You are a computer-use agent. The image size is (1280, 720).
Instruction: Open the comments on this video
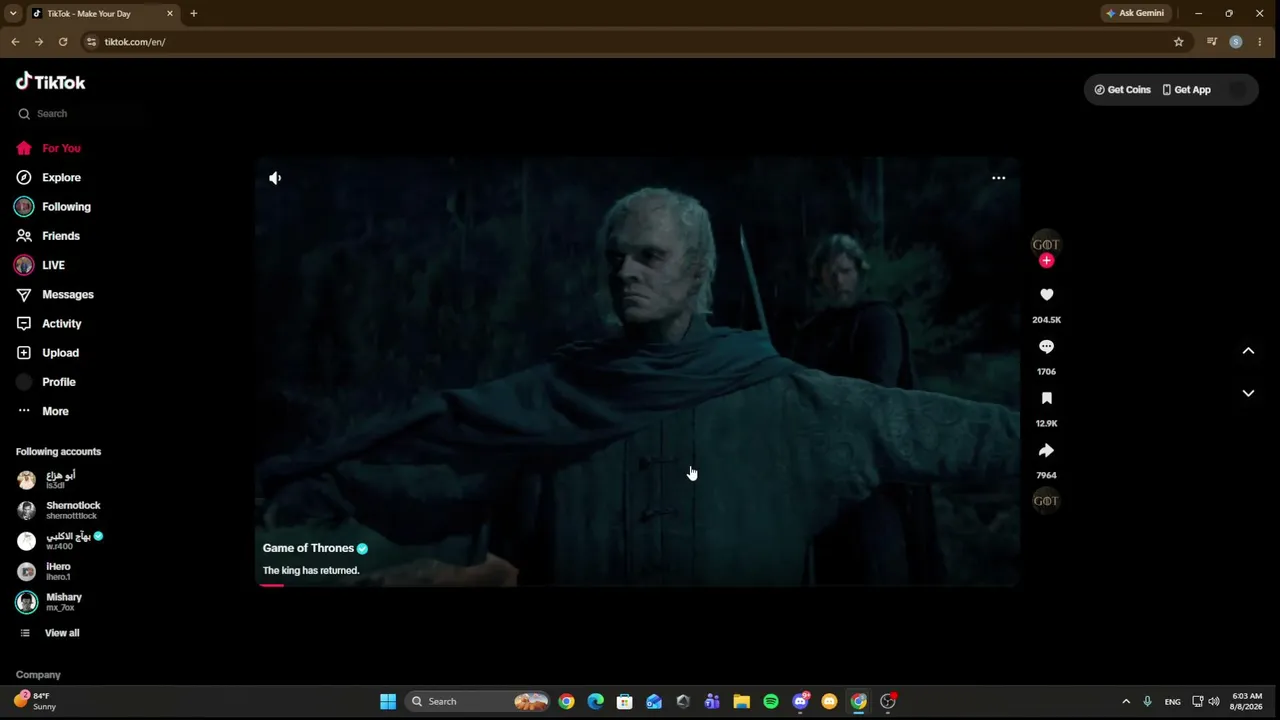[1046, 347]
